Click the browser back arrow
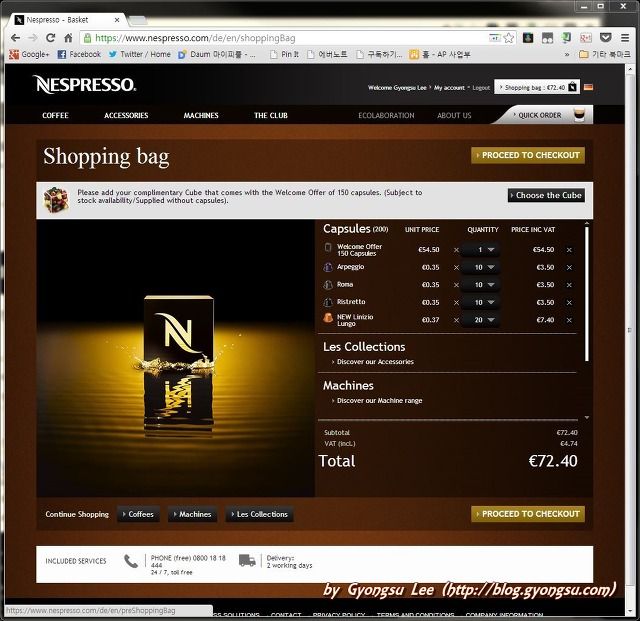 pyautogui.click(x=15, y=38)
